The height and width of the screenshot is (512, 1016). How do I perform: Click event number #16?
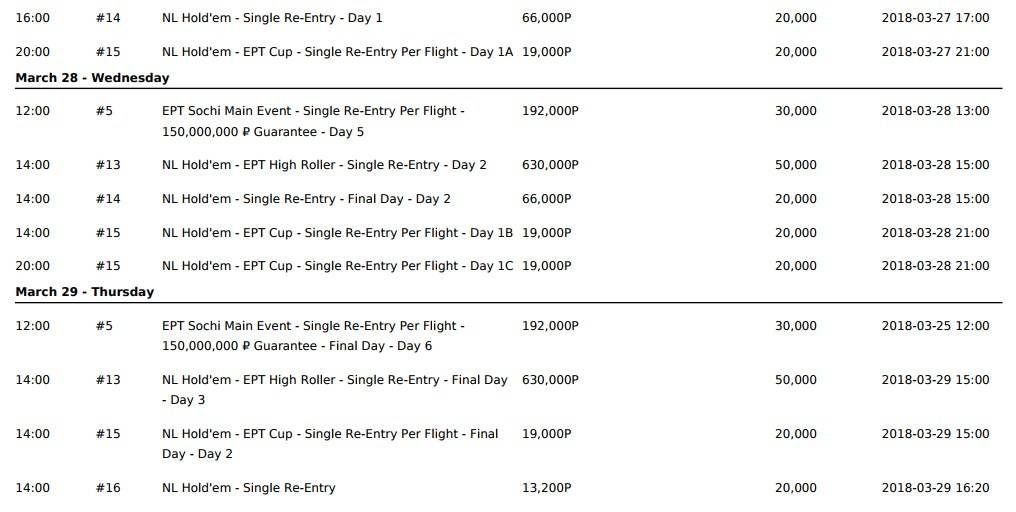(108, 488)
